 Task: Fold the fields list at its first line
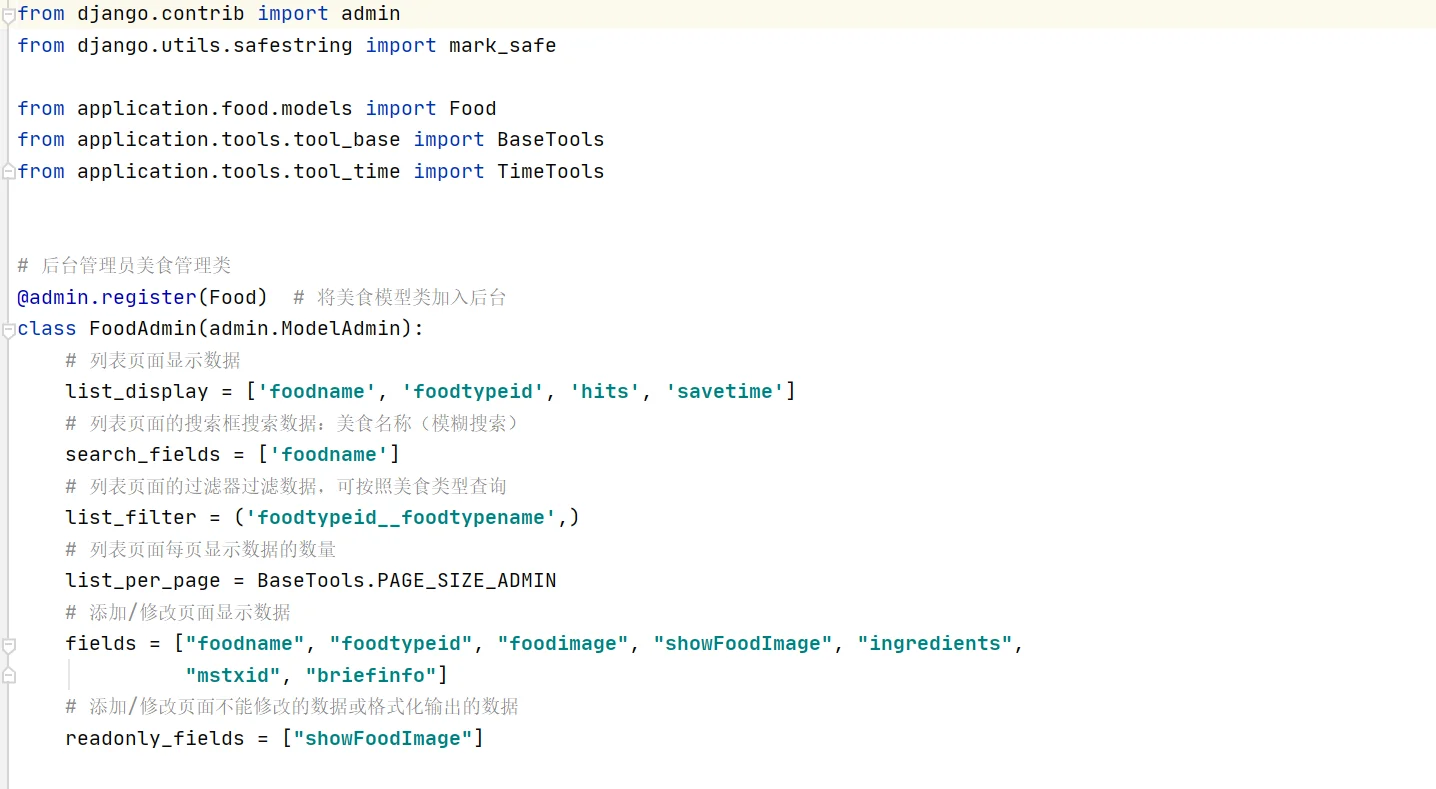pyautogui.click(x=9, y=644)
